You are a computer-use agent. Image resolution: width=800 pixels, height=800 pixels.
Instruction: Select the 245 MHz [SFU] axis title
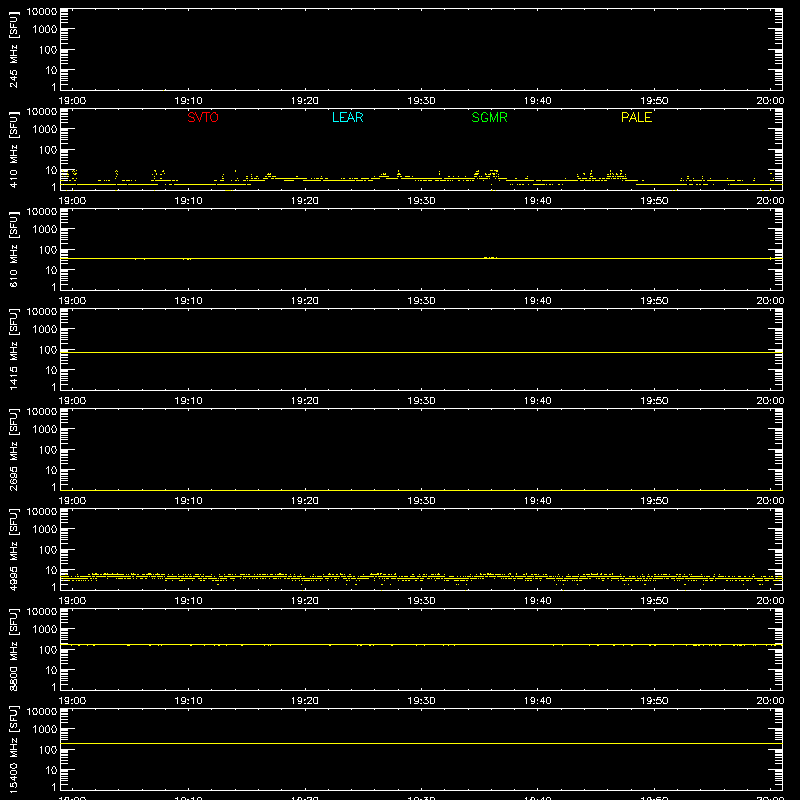[13, 49]
